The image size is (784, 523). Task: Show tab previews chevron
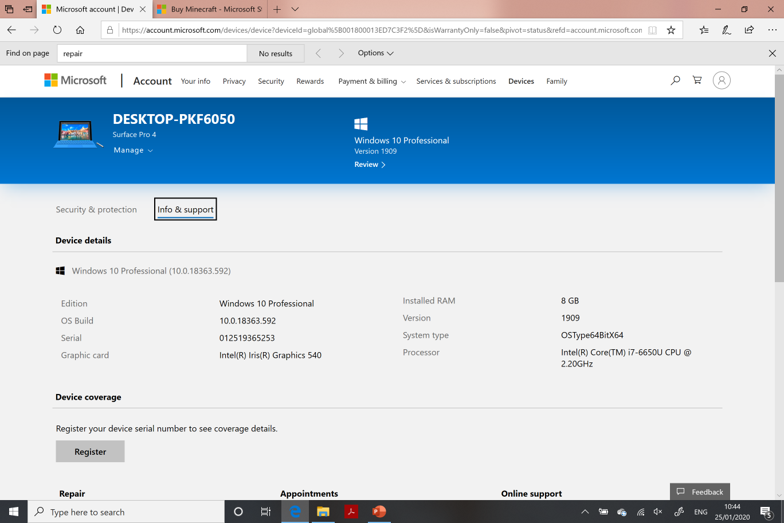tap(295, 9)
